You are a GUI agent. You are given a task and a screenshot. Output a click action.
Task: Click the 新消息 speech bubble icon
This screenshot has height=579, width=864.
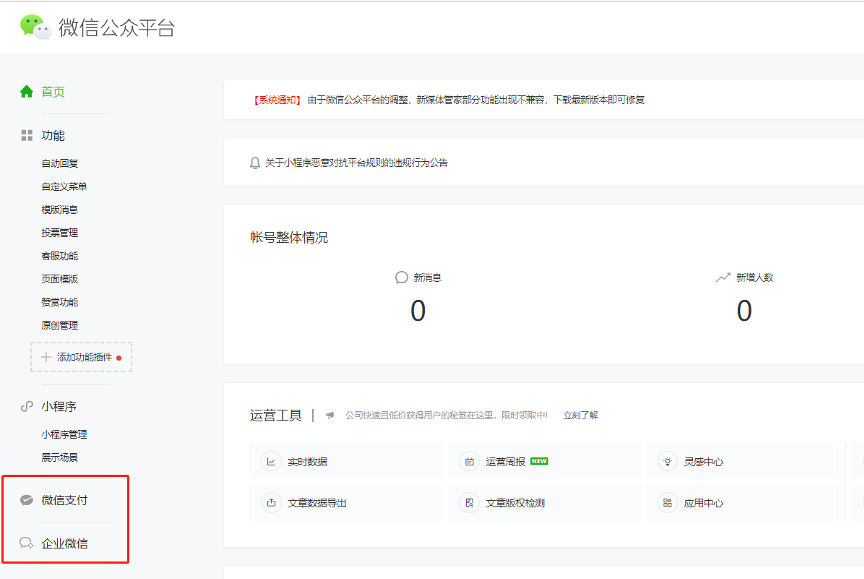pos(402,277)
